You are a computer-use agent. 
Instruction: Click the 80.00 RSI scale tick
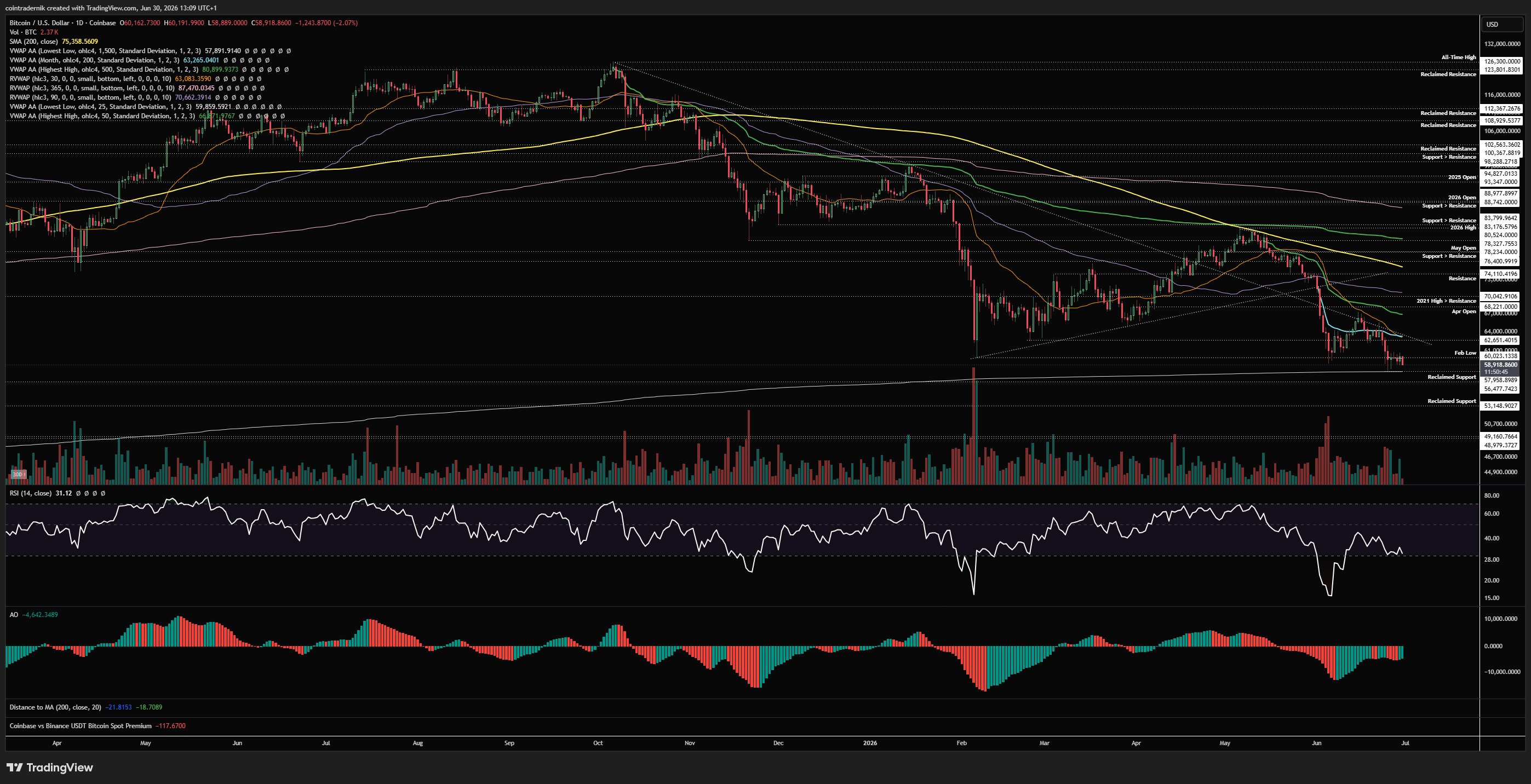[x=1492, y=495]
